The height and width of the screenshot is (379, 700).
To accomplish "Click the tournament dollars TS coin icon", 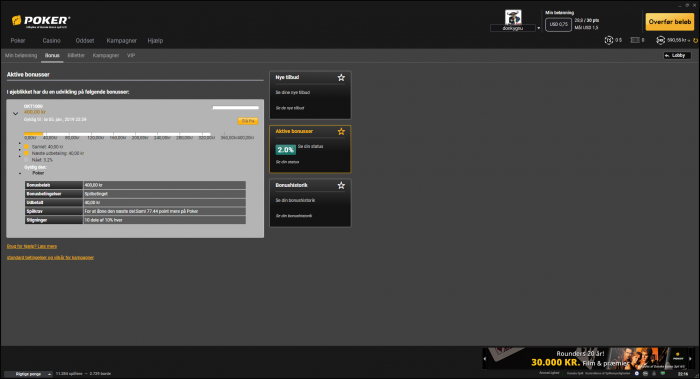I will pos(608,40).
